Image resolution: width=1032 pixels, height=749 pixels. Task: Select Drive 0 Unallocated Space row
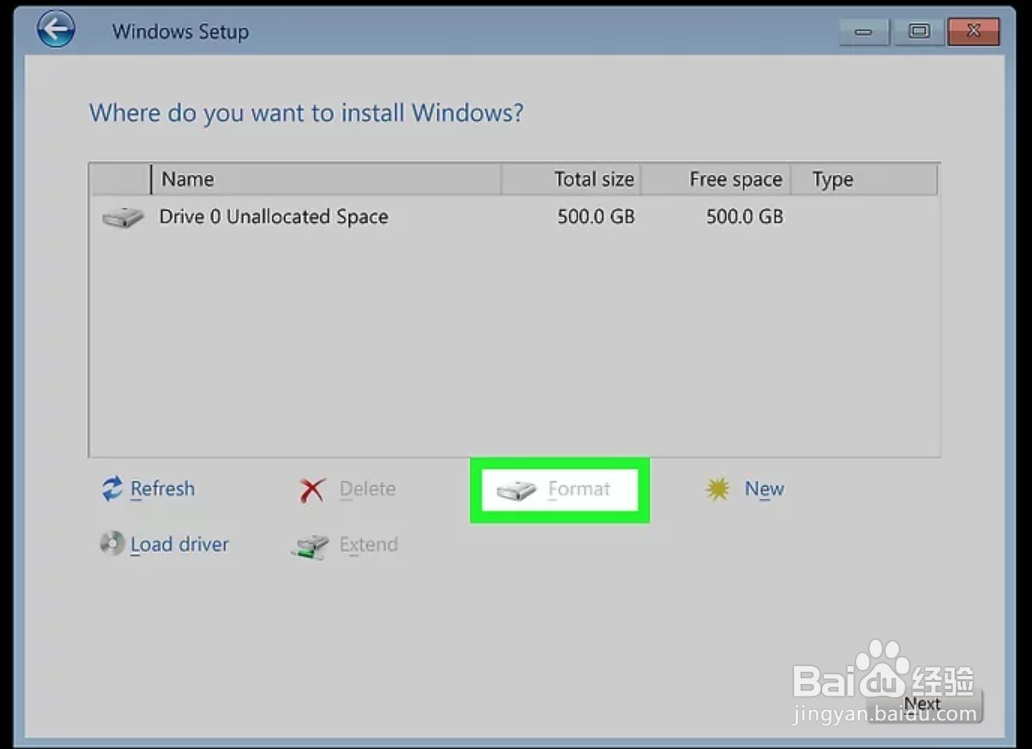click(514, 217)
